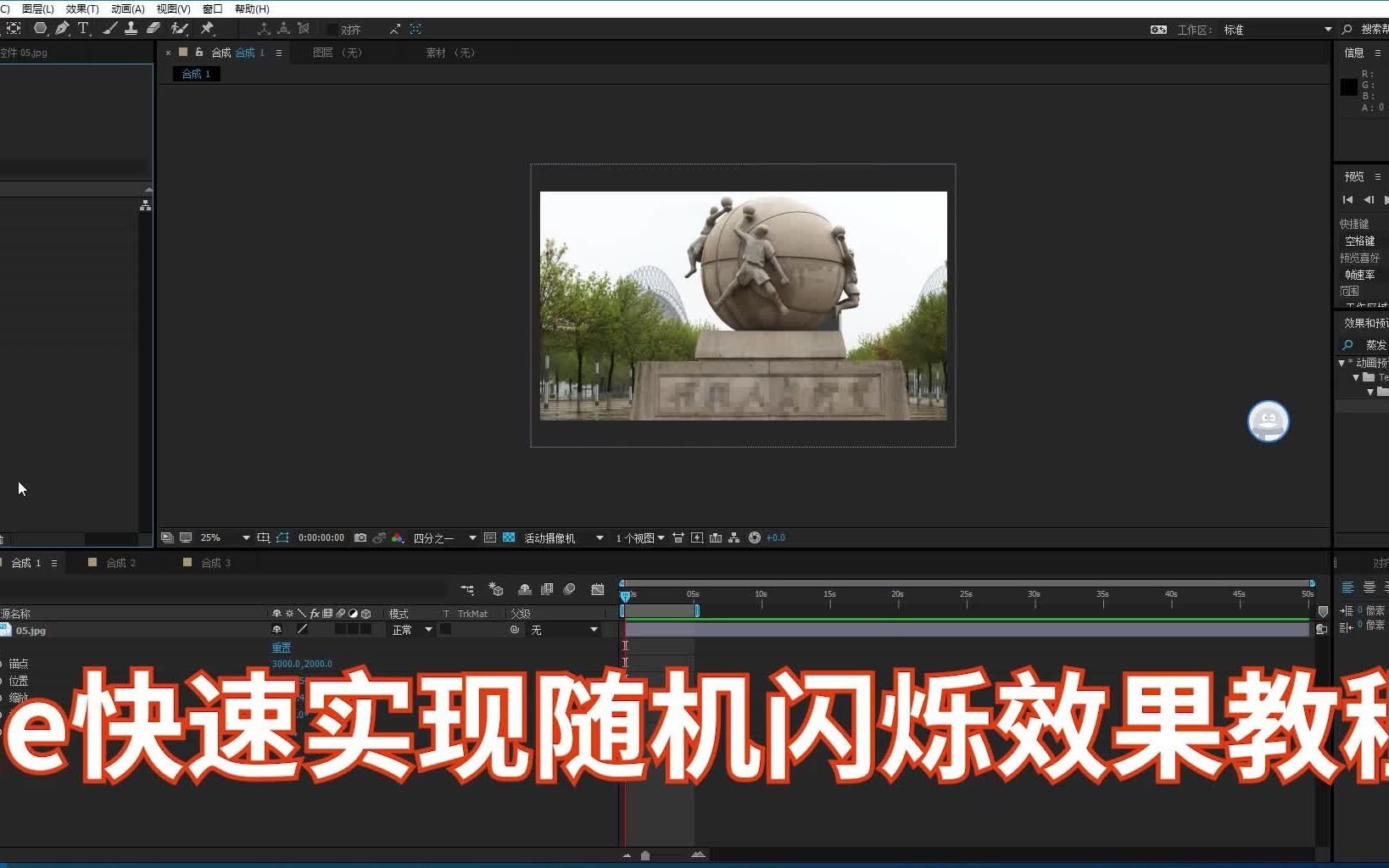This screenshot has width=1389, height=868.
Task: Click the parent pickwhip on 05.jpg layer
Action: pos(515,630)
